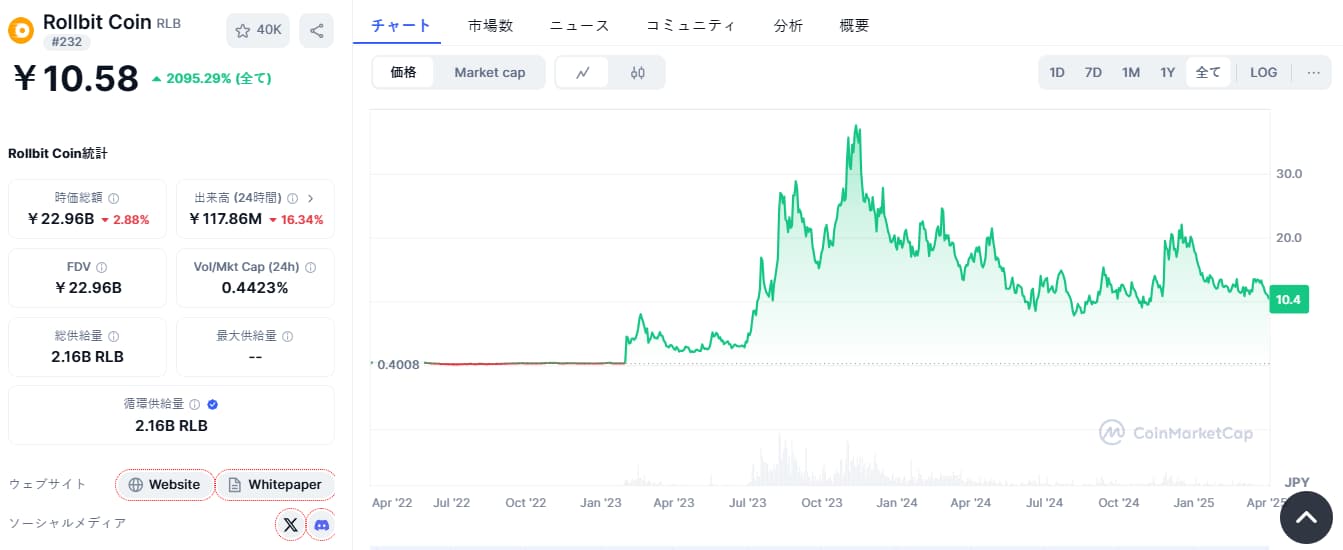1343x550 pixels.
Task: Switch chart to candlestick view icon
Action: 637,72
